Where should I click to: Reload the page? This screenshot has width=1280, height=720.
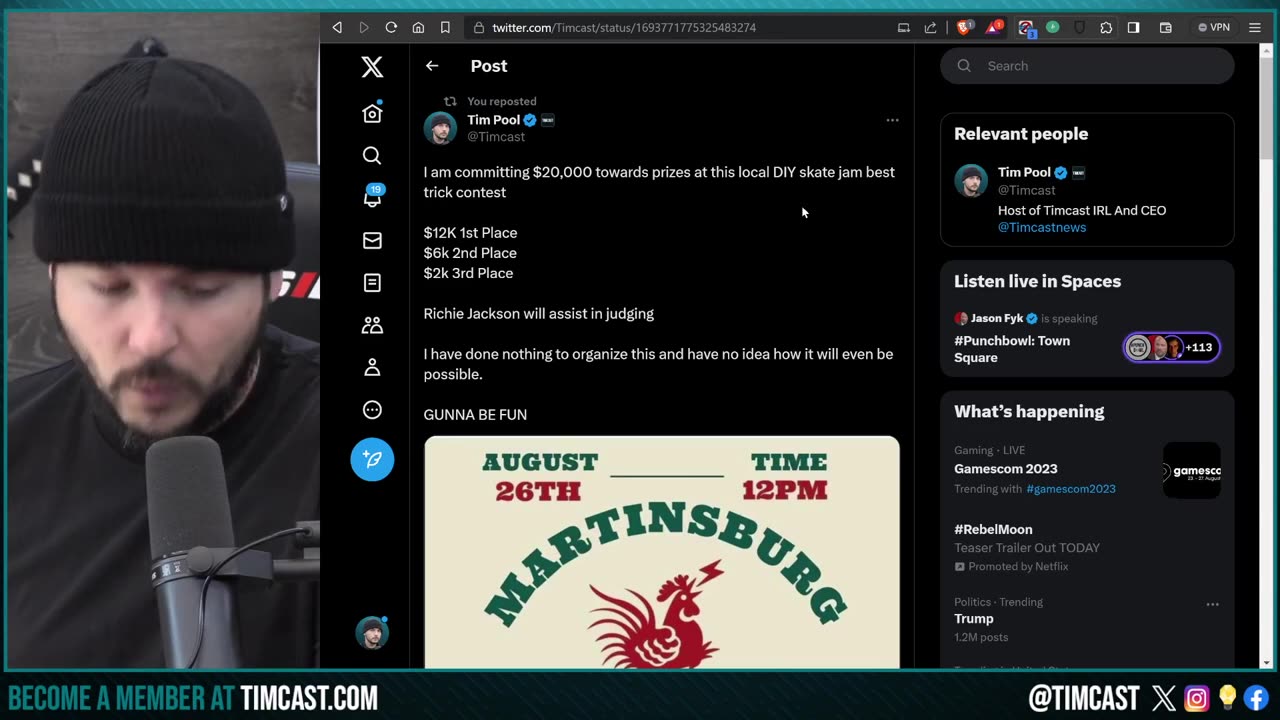pyautogui.click(x=391, y=28)
